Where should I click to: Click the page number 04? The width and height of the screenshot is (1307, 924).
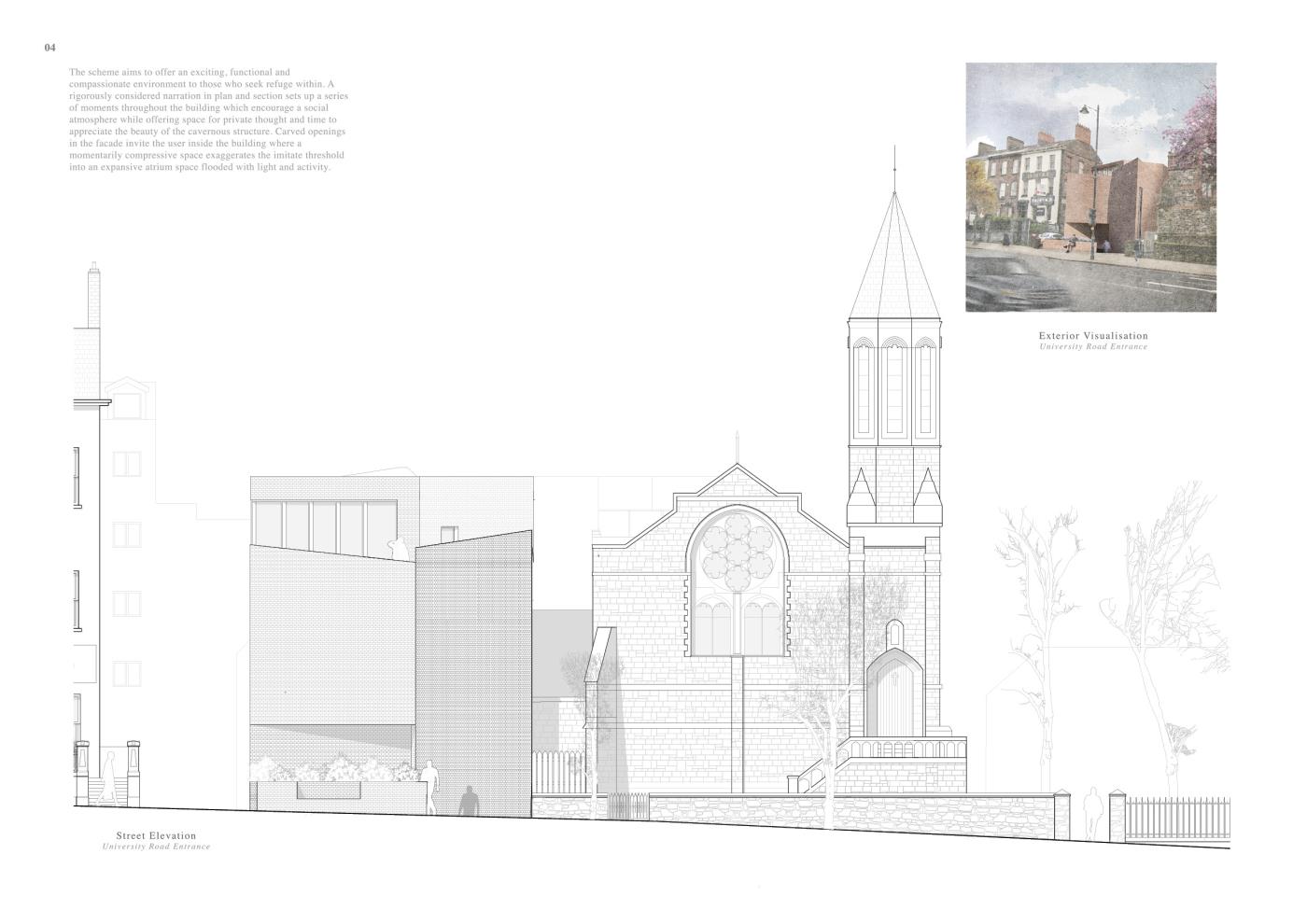(50, 47)
